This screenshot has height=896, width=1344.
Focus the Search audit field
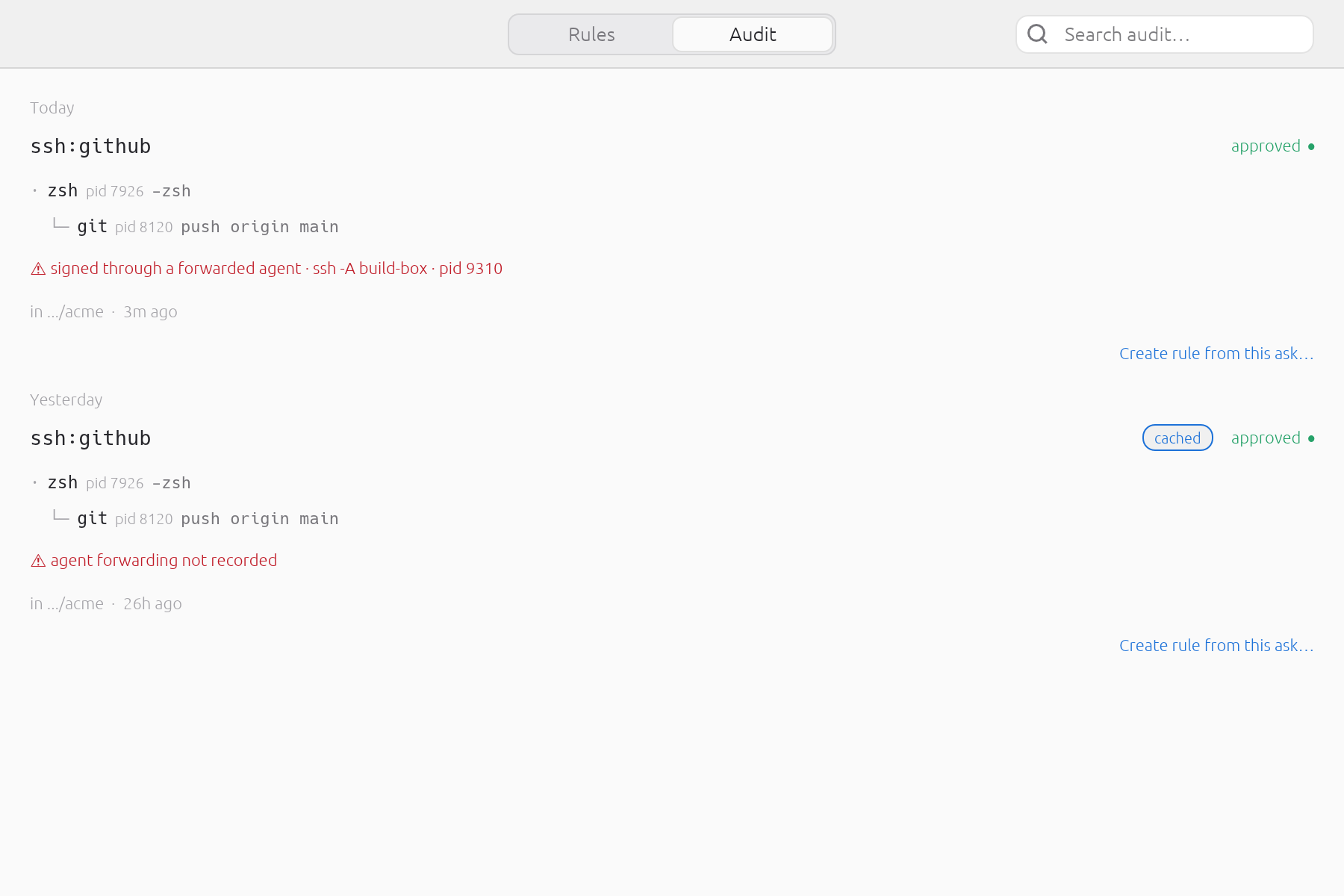(x=1165, y=34)
